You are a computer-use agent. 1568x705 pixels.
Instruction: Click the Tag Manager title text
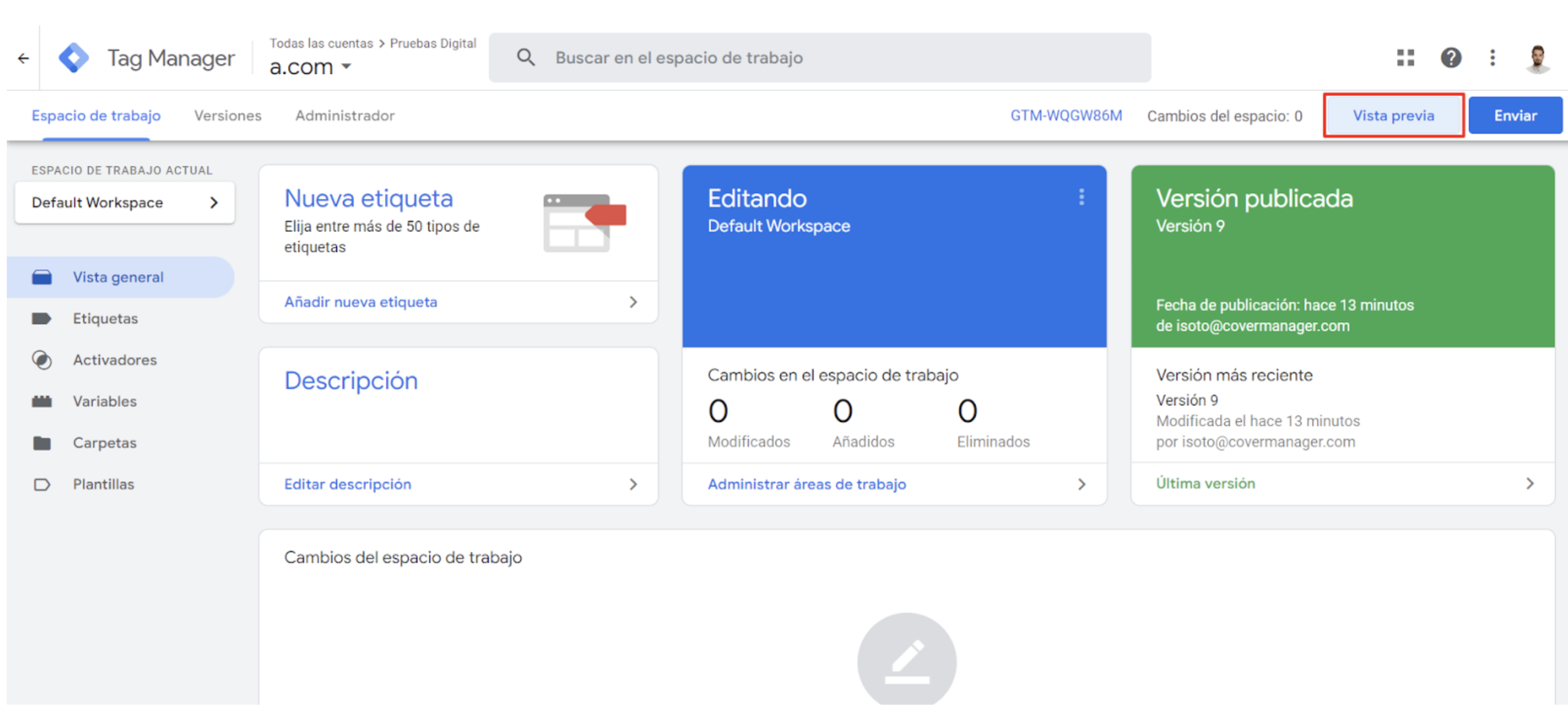pos(171,58)
